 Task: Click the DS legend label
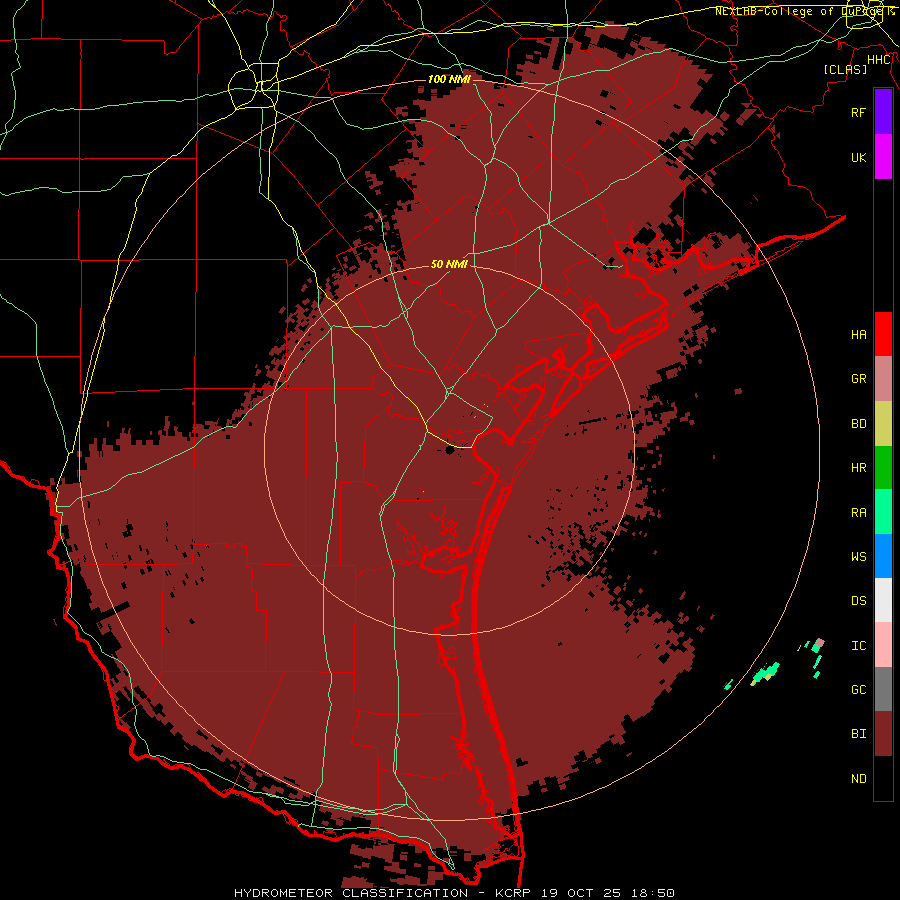point(858,601)
